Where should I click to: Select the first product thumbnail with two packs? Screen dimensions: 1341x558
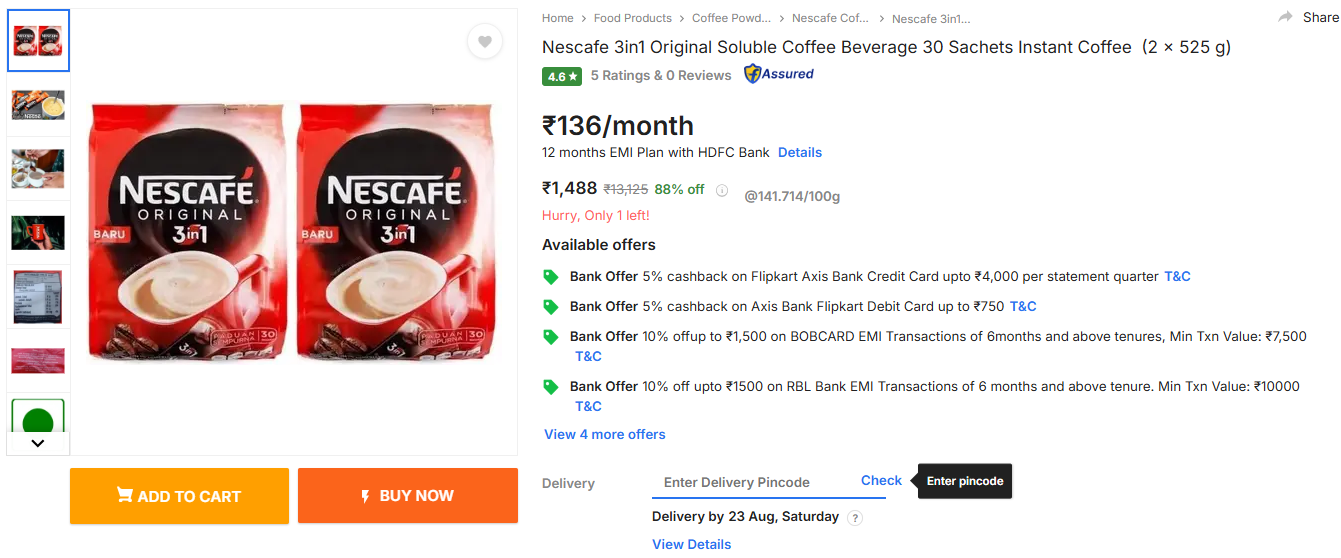point(38,41)
